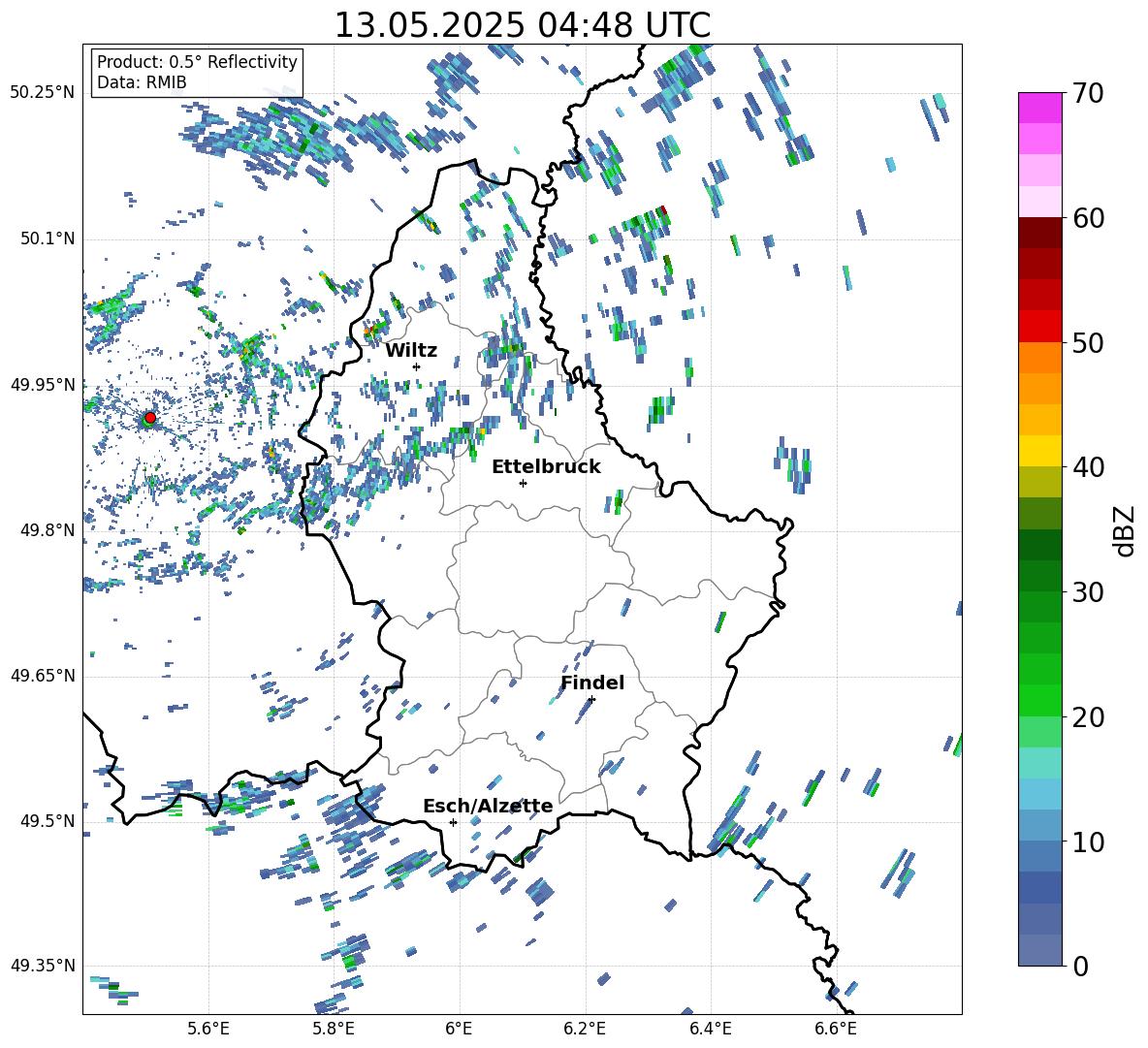Click the bright green colorbar segment at 20
The image size is (1148, 1048).
point(1040,700)
